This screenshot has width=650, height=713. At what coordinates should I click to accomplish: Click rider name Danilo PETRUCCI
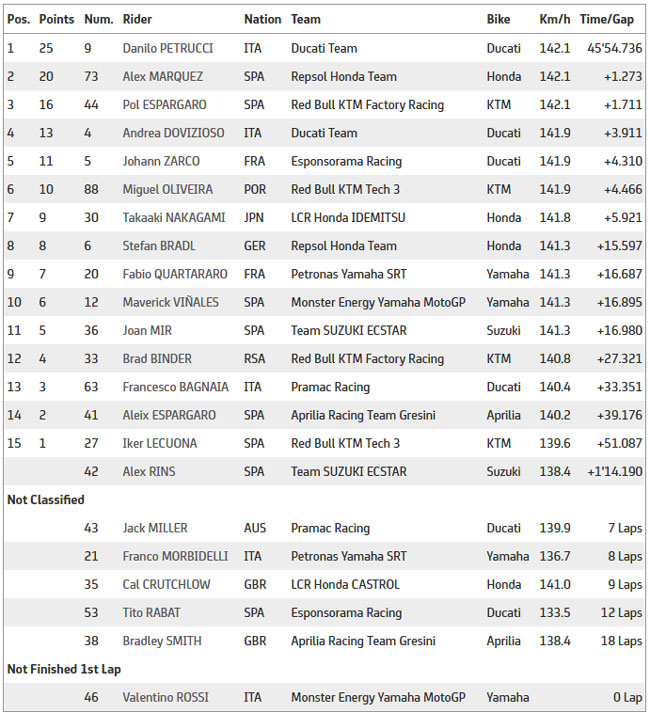[x=167, y=48]
